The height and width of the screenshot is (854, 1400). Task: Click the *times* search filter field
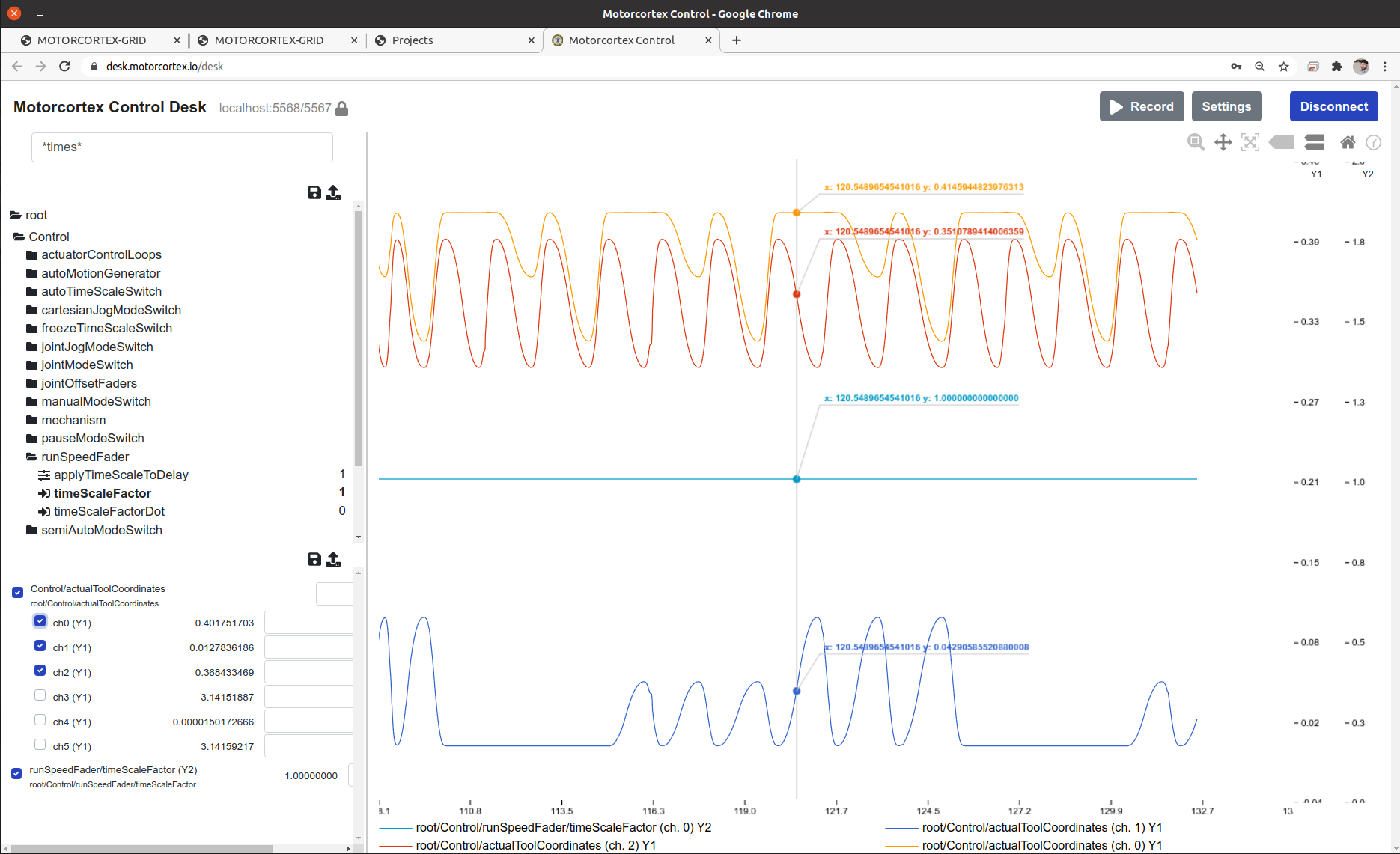(x=182, y=147)
